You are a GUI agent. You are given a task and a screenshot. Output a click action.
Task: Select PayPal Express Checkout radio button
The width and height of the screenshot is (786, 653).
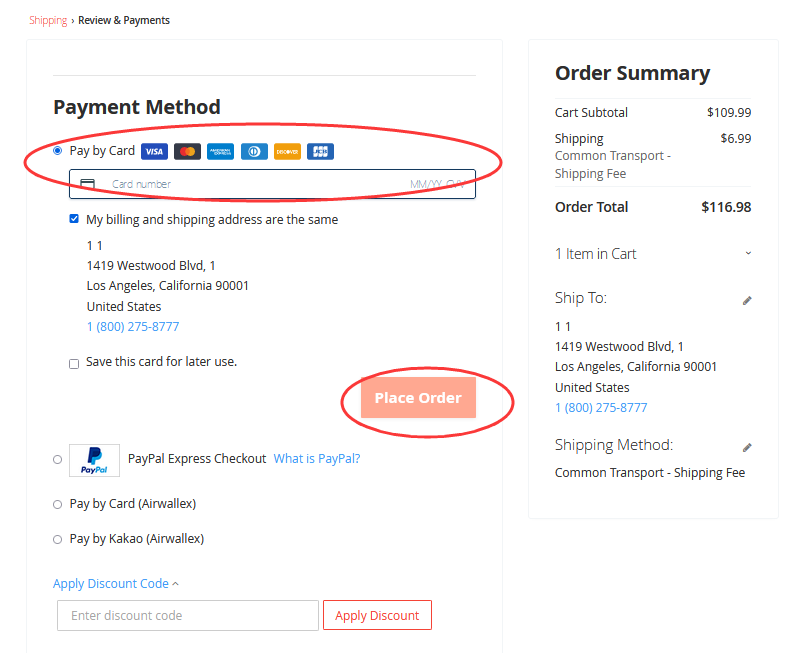coord(58,460)
